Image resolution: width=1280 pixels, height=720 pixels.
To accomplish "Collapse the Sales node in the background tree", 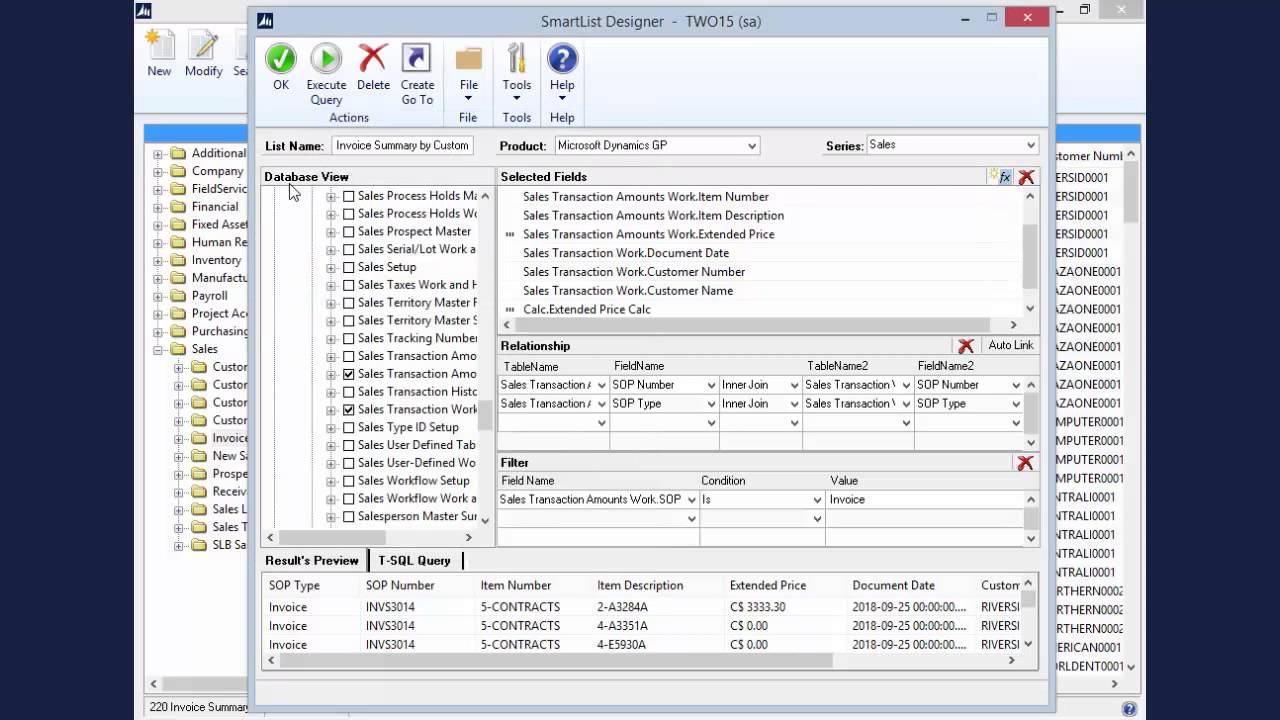I will [x=158, y=350].
